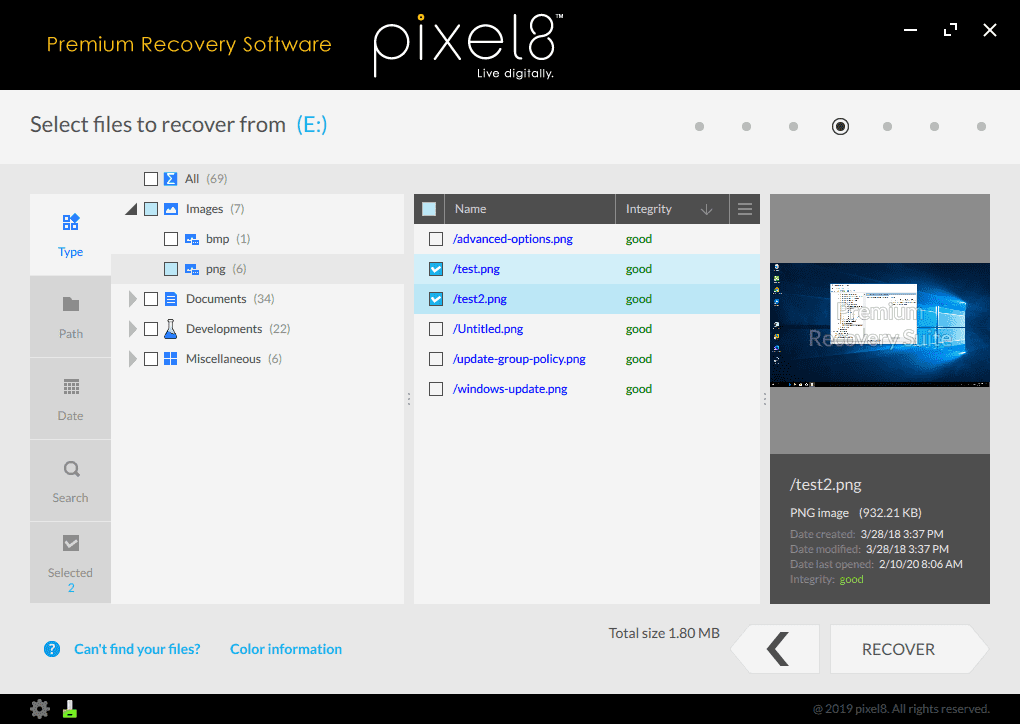Toggle select-all checkbox in file list header
This screenshot has height=724, width=1020.
coord(429,209)
